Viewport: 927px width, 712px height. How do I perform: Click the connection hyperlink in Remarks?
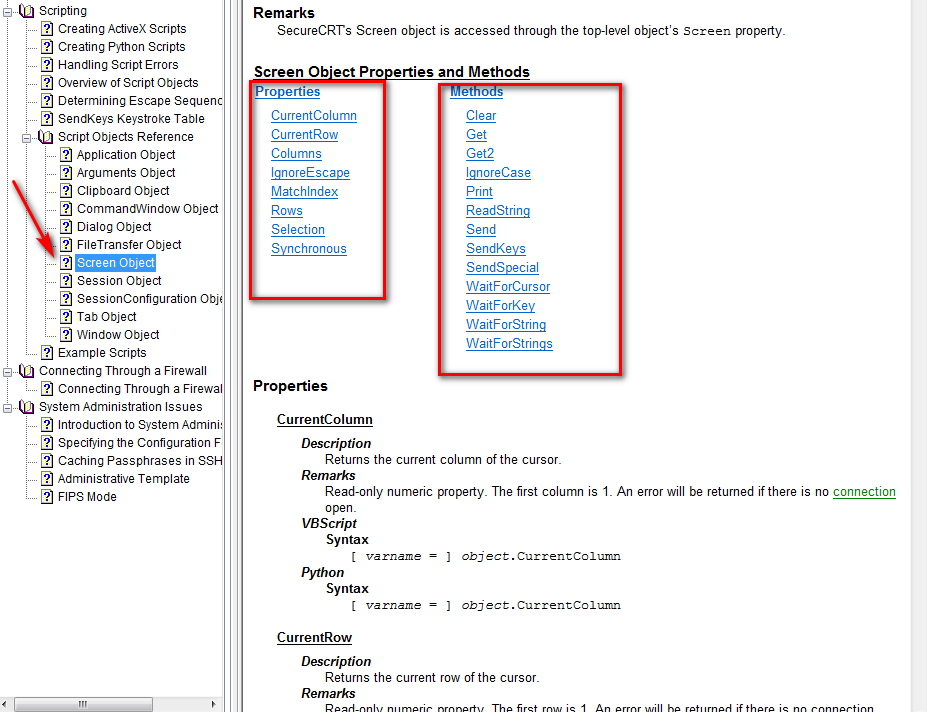coord(864,491)
